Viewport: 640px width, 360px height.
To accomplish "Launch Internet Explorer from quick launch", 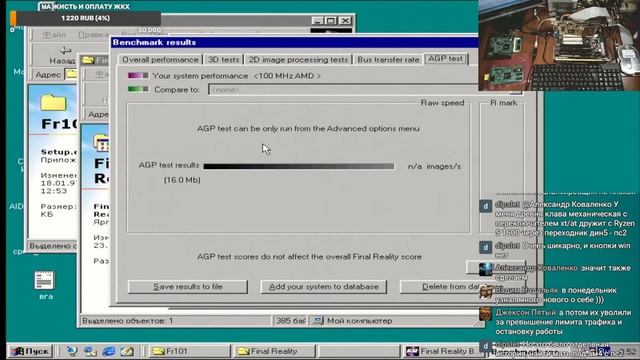I will pos(109,351).
